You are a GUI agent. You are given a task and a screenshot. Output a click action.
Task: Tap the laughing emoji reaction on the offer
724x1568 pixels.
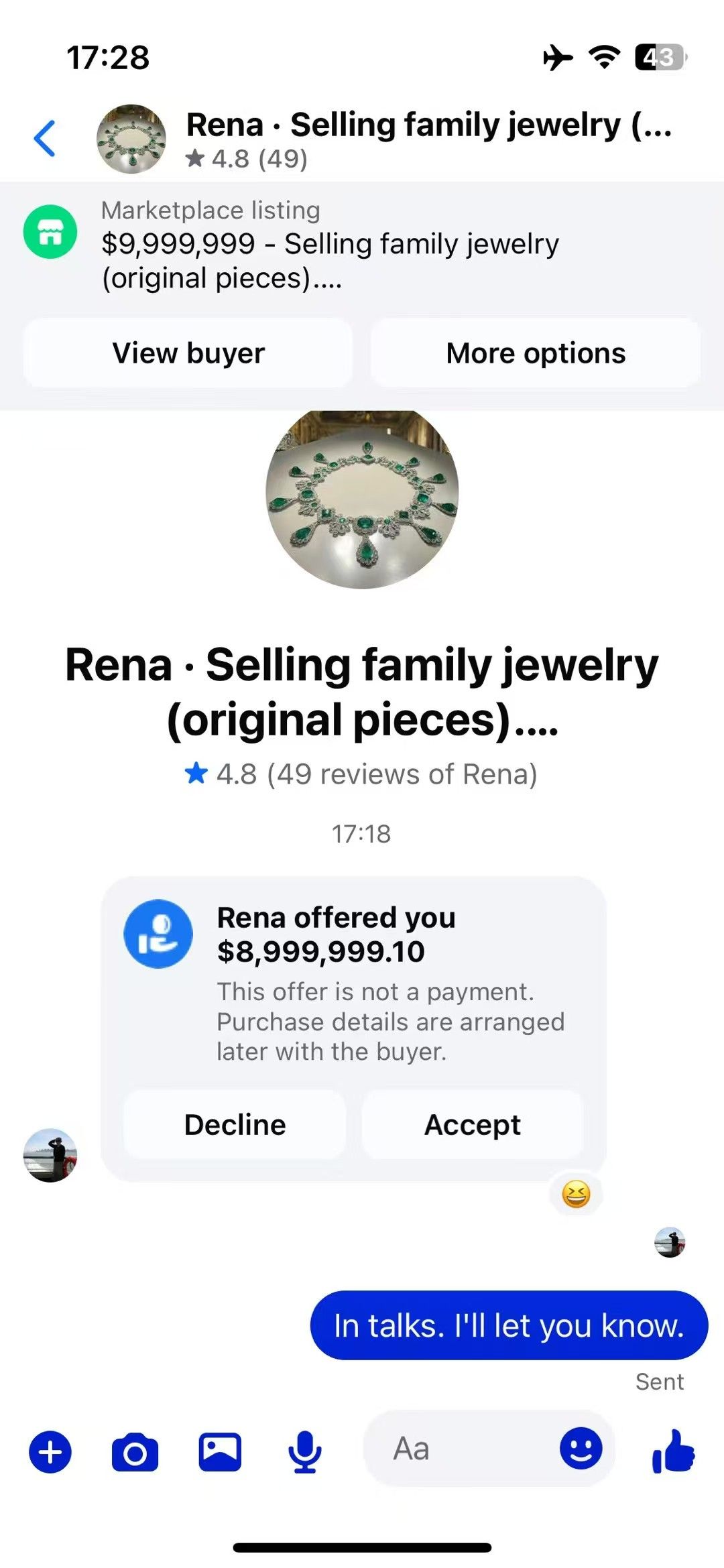tap(576, 1194)
